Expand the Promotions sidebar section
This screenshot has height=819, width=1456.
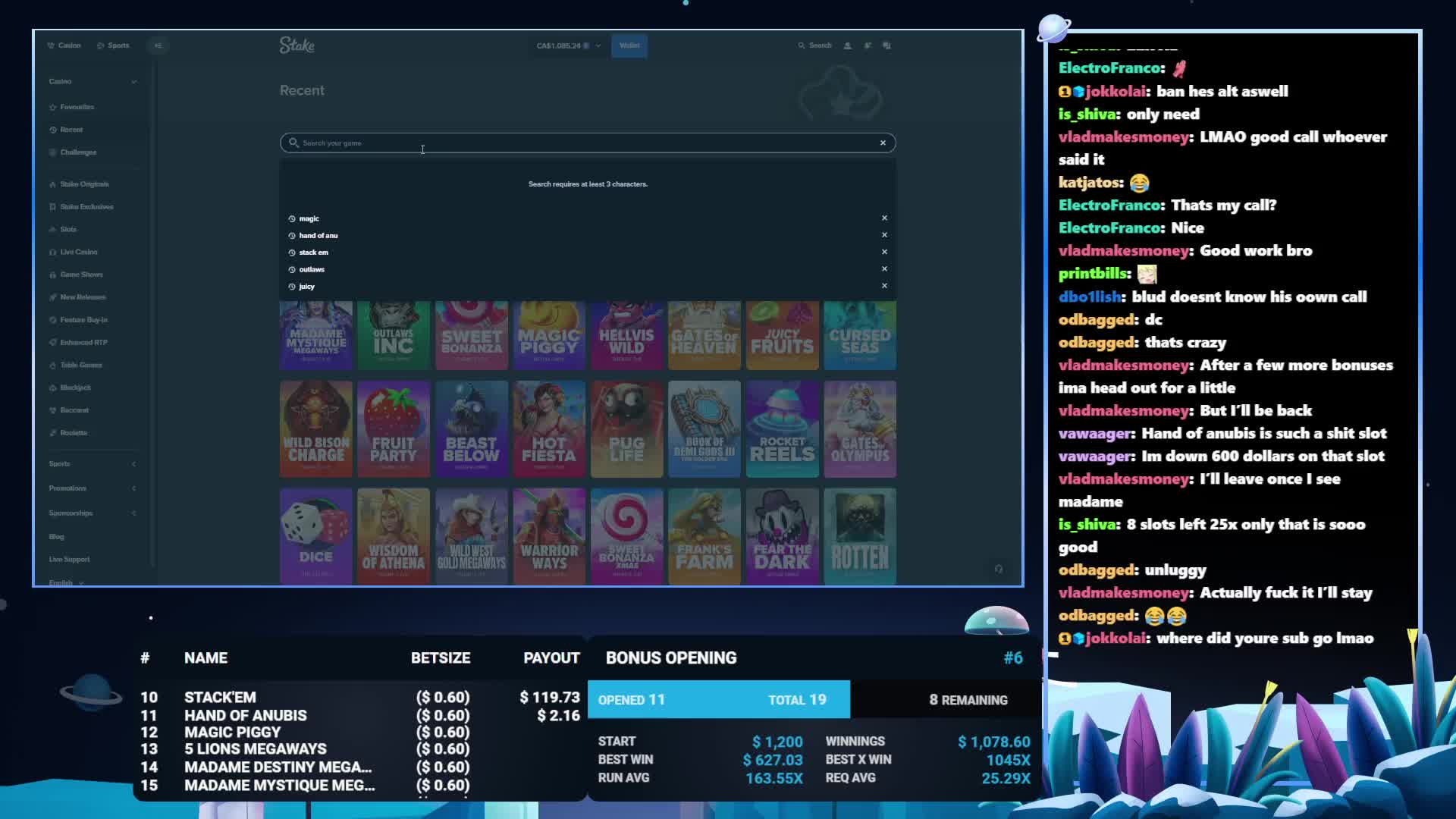click(x=134, y=488)
